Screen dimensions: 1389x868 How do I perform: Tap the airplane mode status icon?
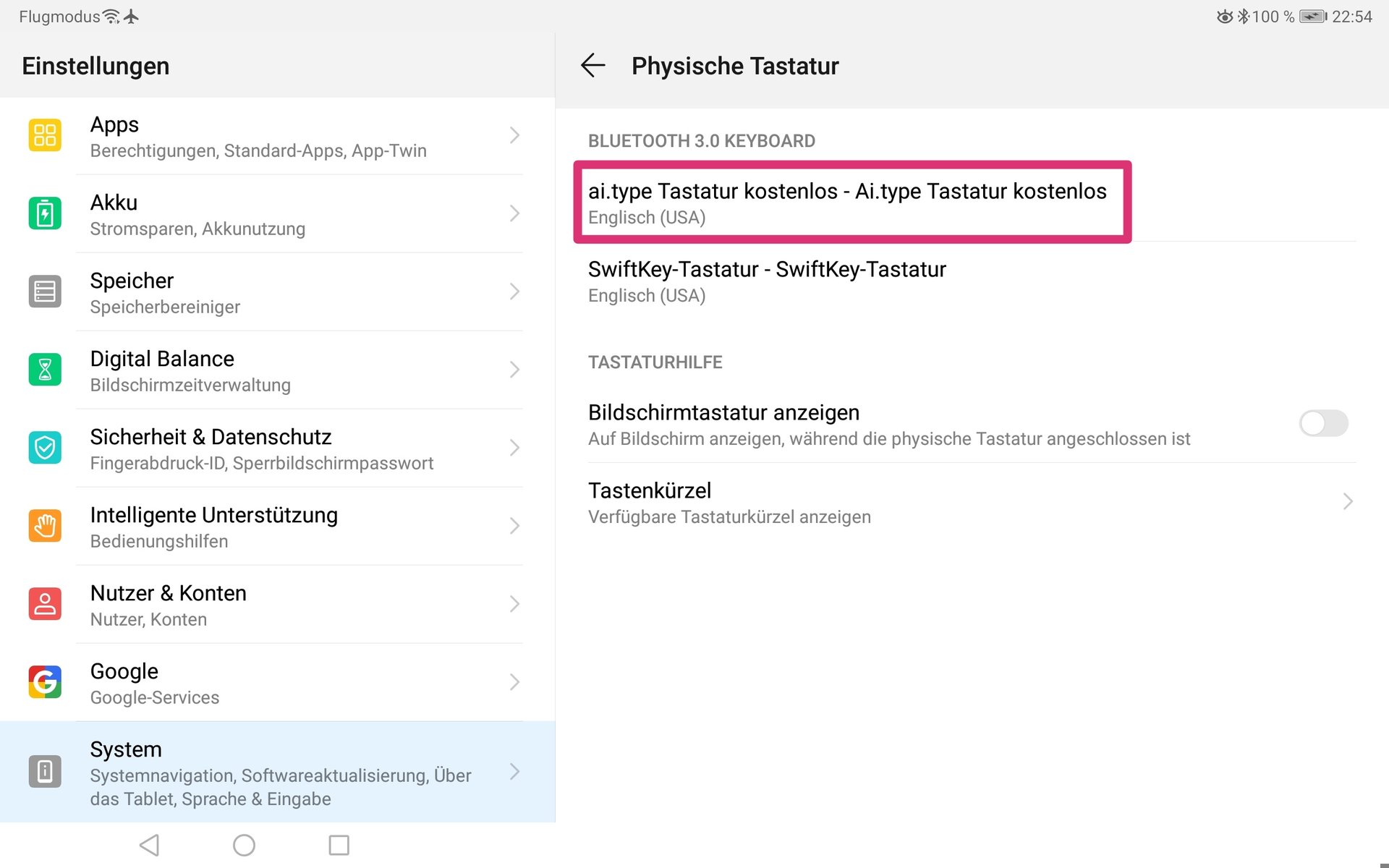131,17
